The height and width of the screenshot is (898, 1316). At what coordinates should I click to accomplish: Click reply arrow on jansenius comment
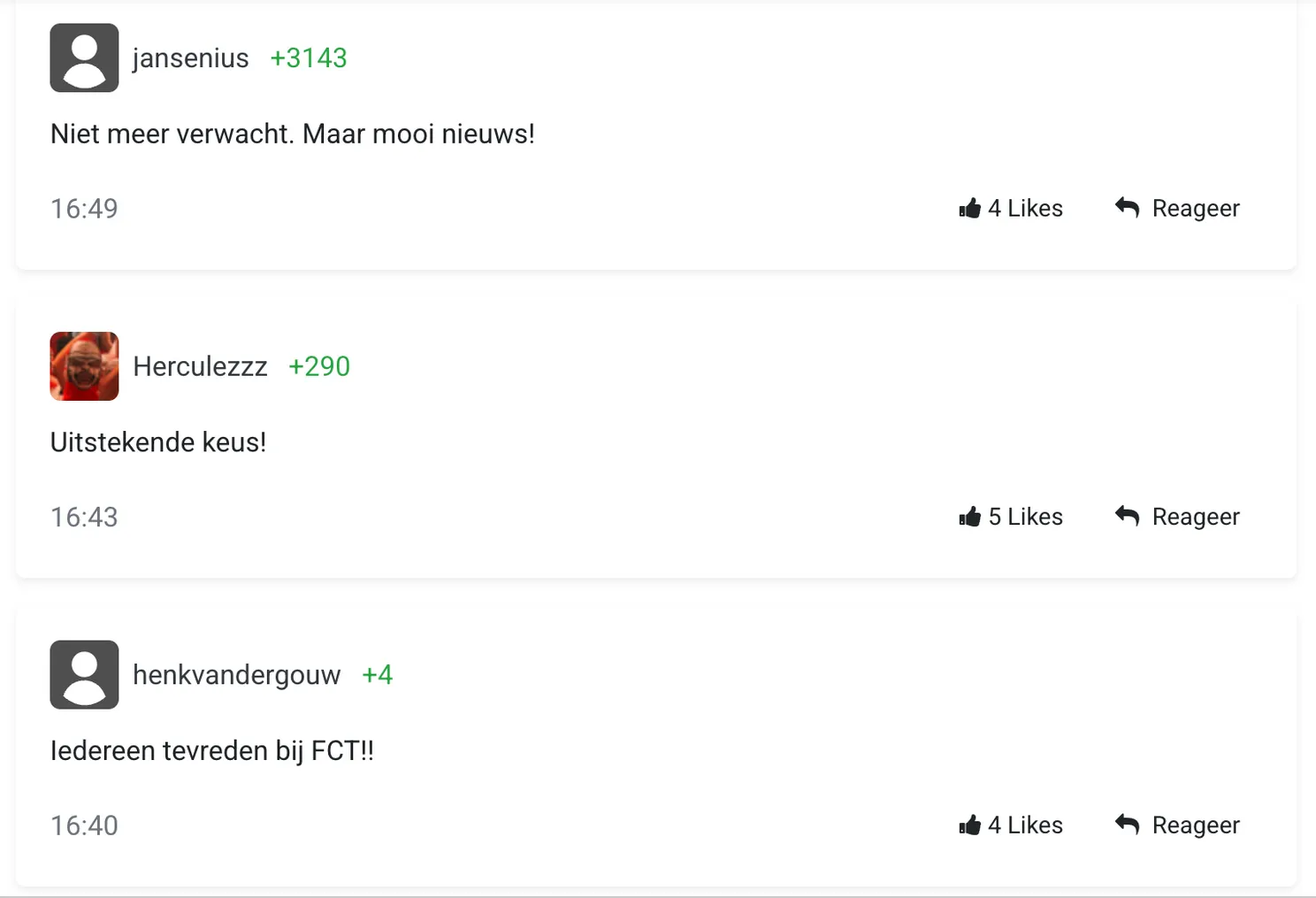pos(1127,207)
